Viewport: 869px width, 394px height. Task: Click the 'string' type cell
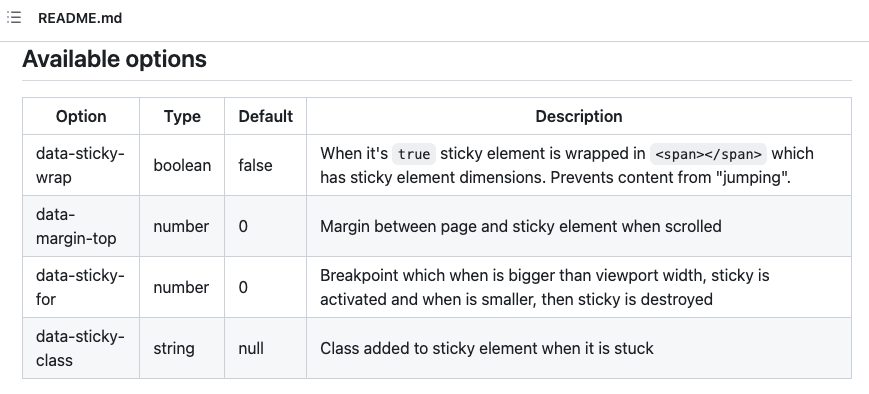(182, 348)
